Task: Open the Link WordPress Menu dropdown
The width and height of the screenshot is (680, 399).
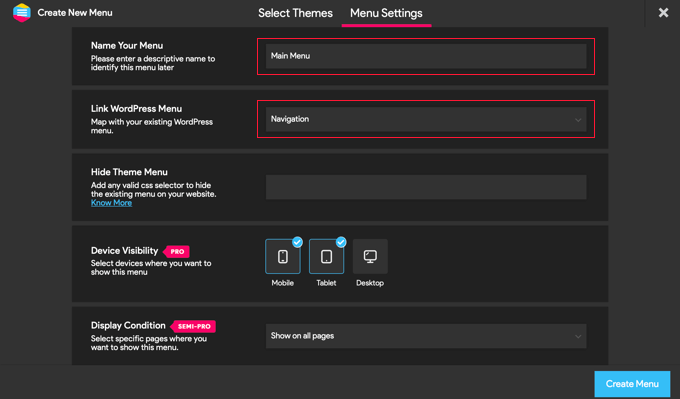Action: (x=426, y=119)
